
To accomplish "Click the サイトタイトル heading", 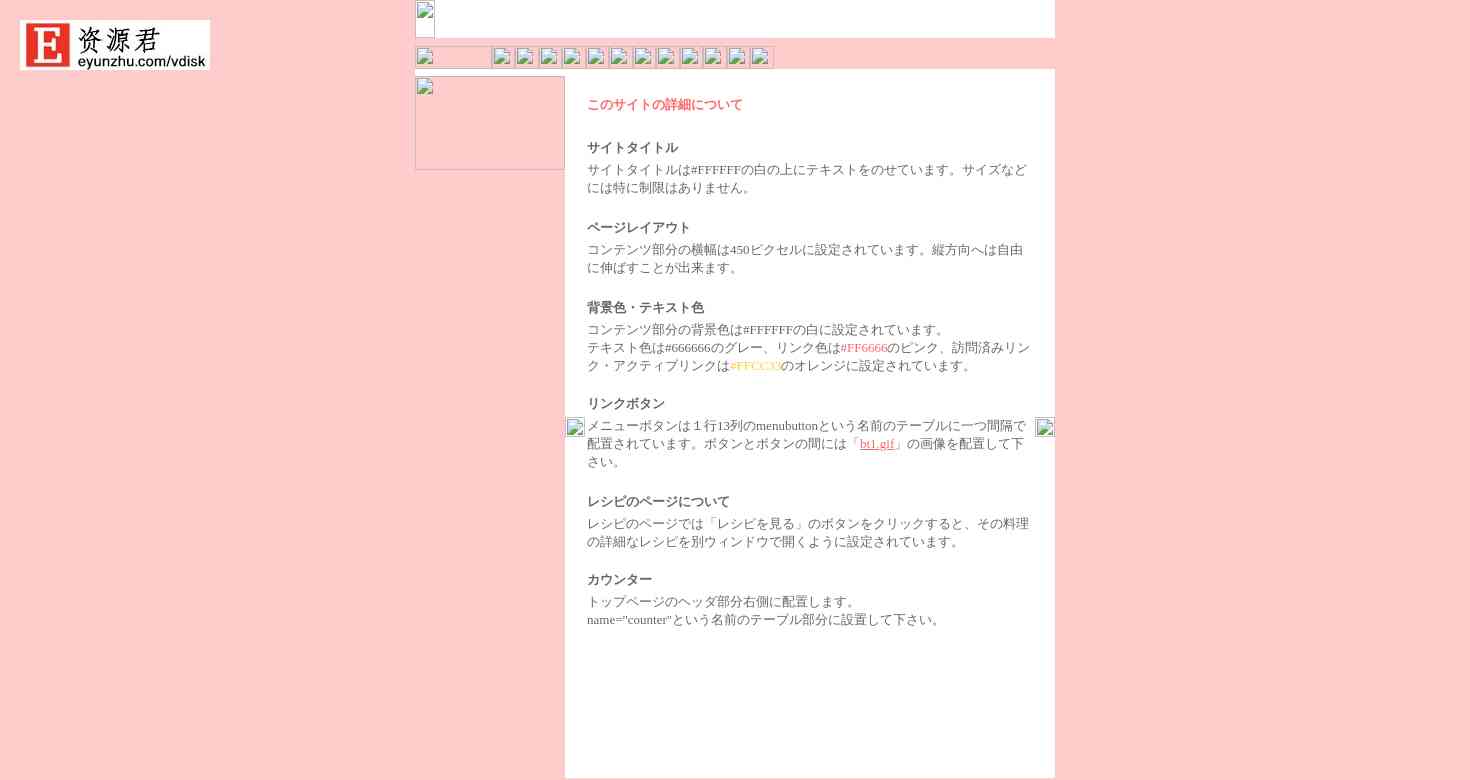I will pos(632,148).
